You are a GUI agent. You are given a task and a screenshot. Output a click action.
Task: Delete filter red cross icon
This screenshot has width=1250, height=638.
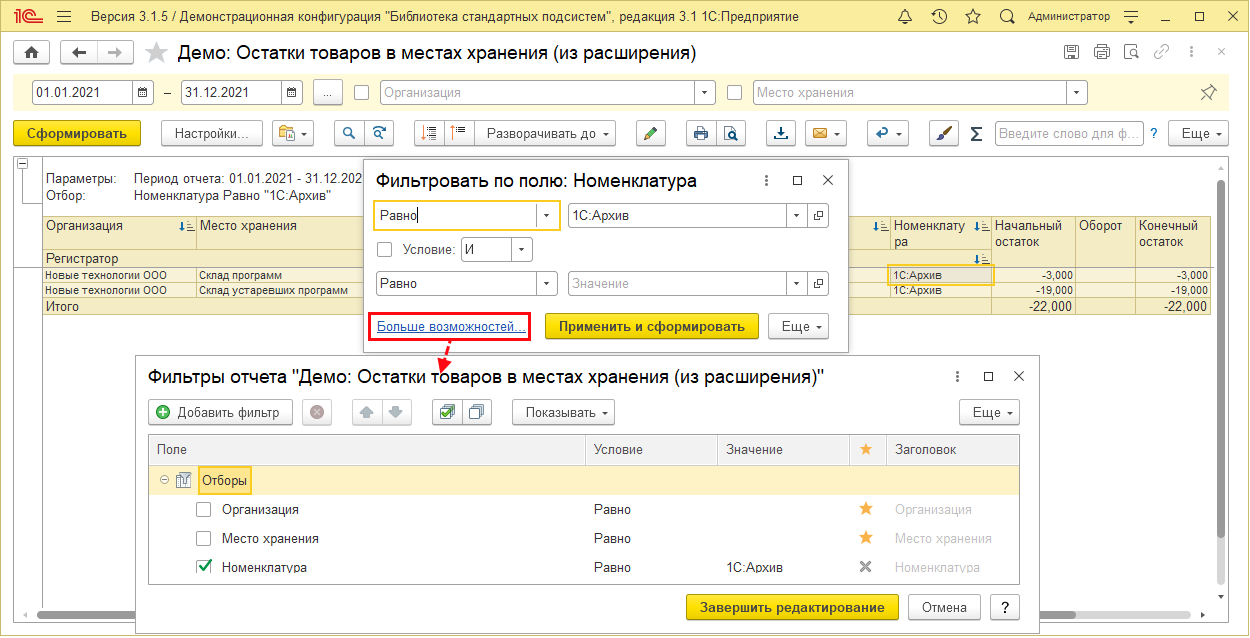(317, 412)
